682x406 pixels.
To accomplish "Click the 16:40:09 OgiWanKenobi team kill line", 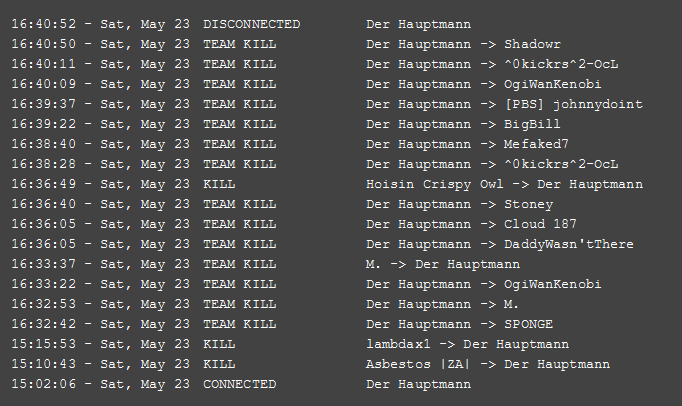I will 306,84.
